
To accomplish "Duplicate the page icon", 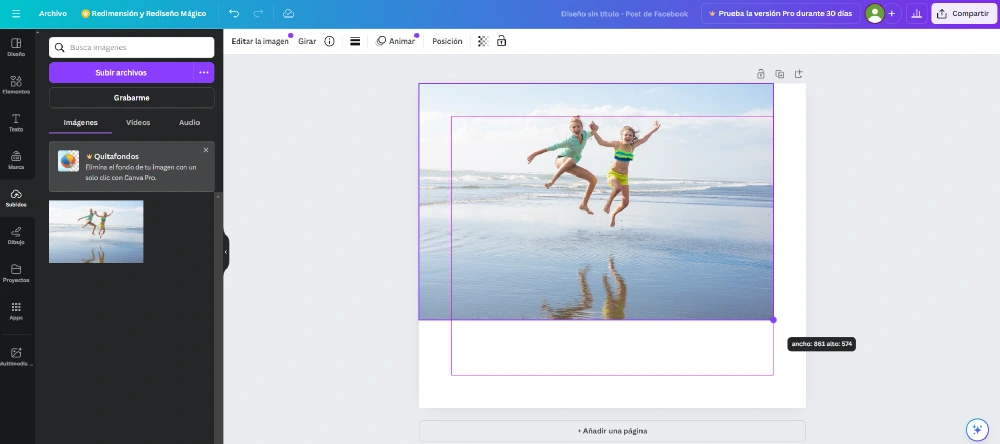I will point(779,74).
